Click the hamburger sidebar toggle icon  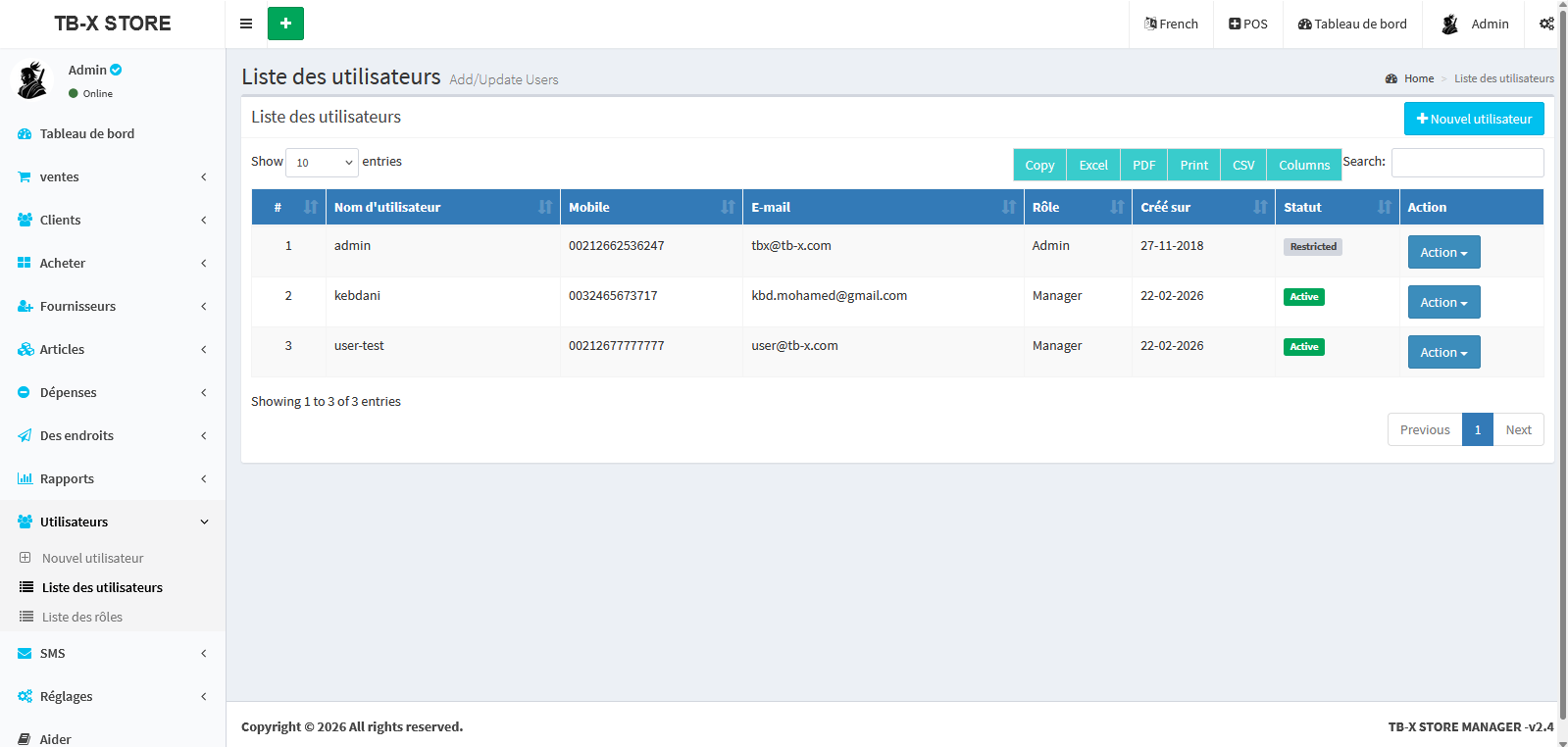coord(246,24)
